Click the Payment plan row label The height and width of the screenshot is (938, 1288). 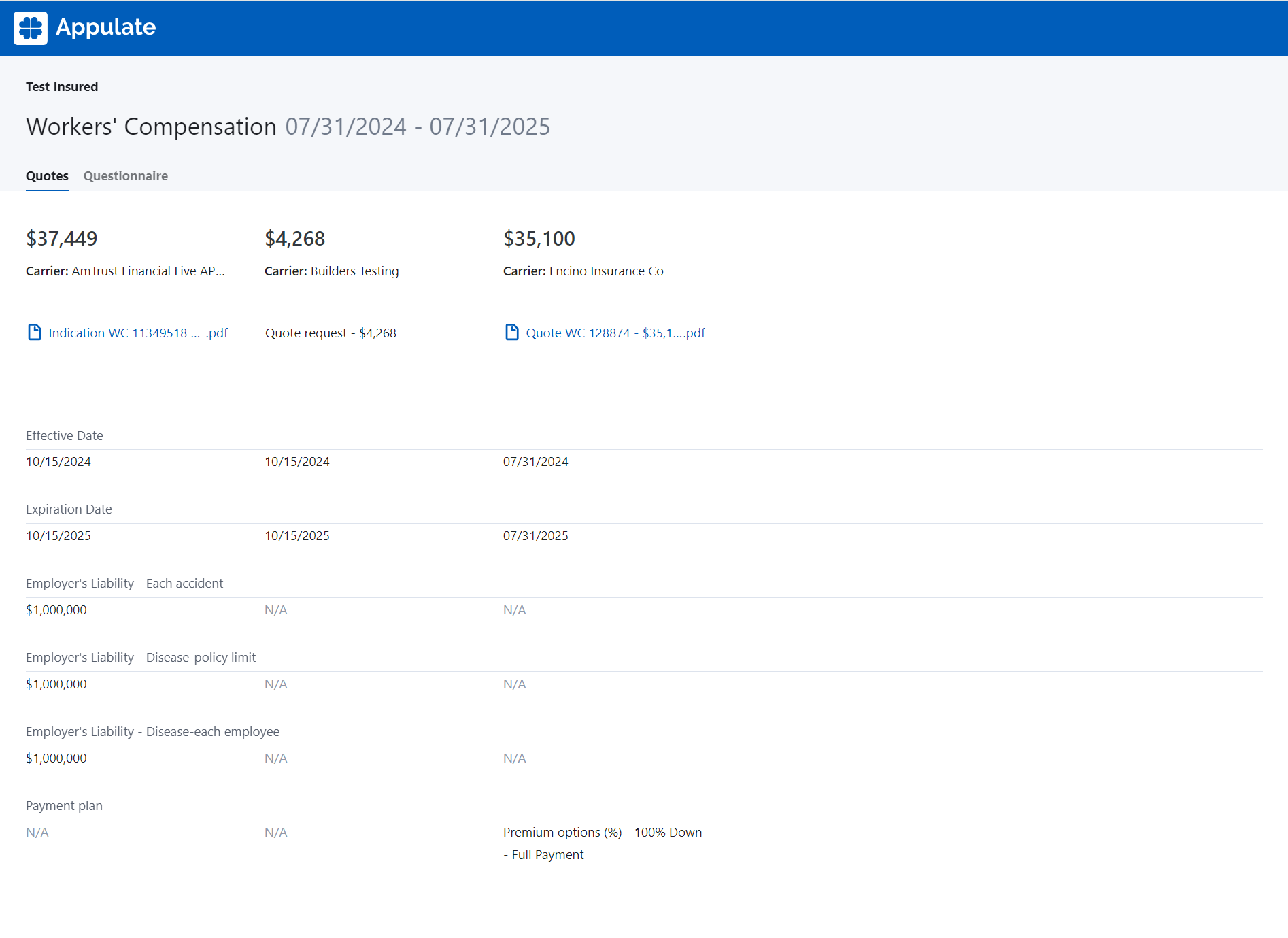[x=64, y=806]
